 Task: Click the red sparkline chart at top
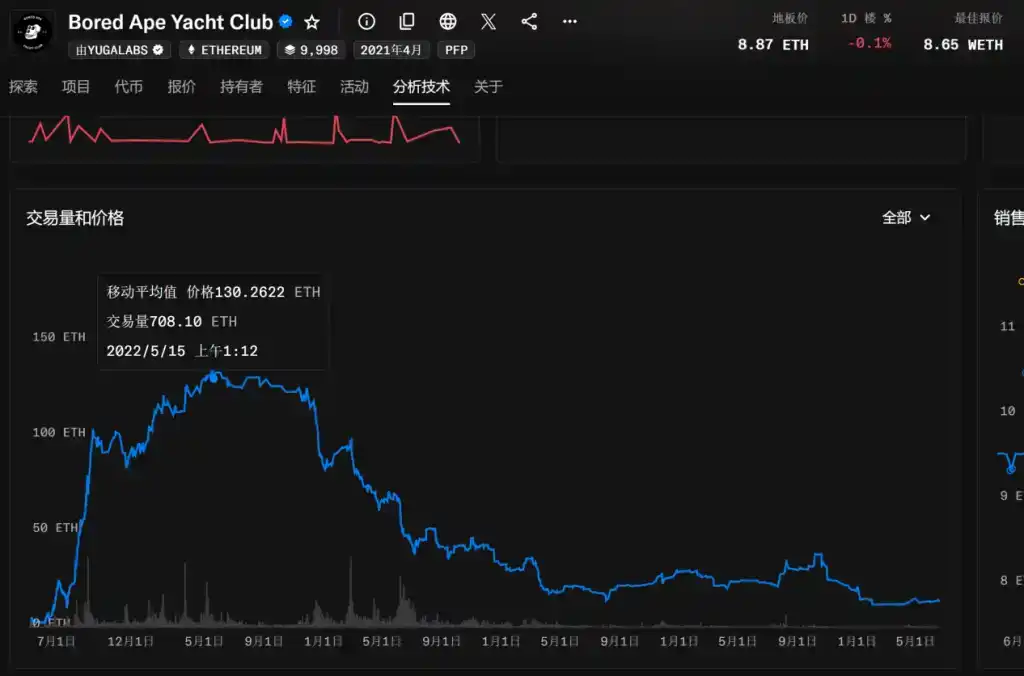coord(244,129)
